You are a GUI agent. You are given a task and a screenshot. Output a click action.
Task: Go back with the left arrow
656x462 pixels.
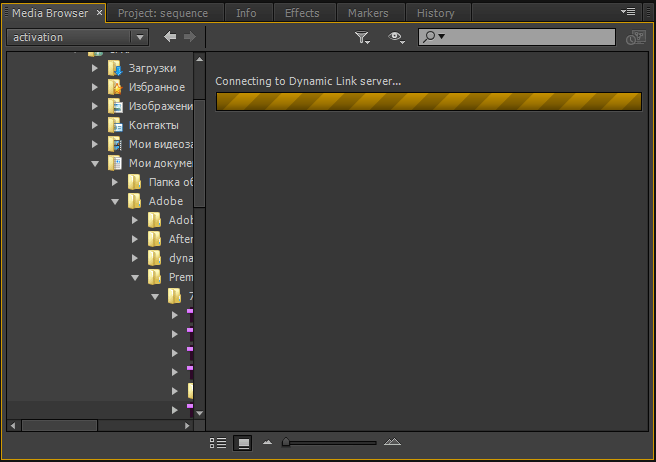coord(170,37)
